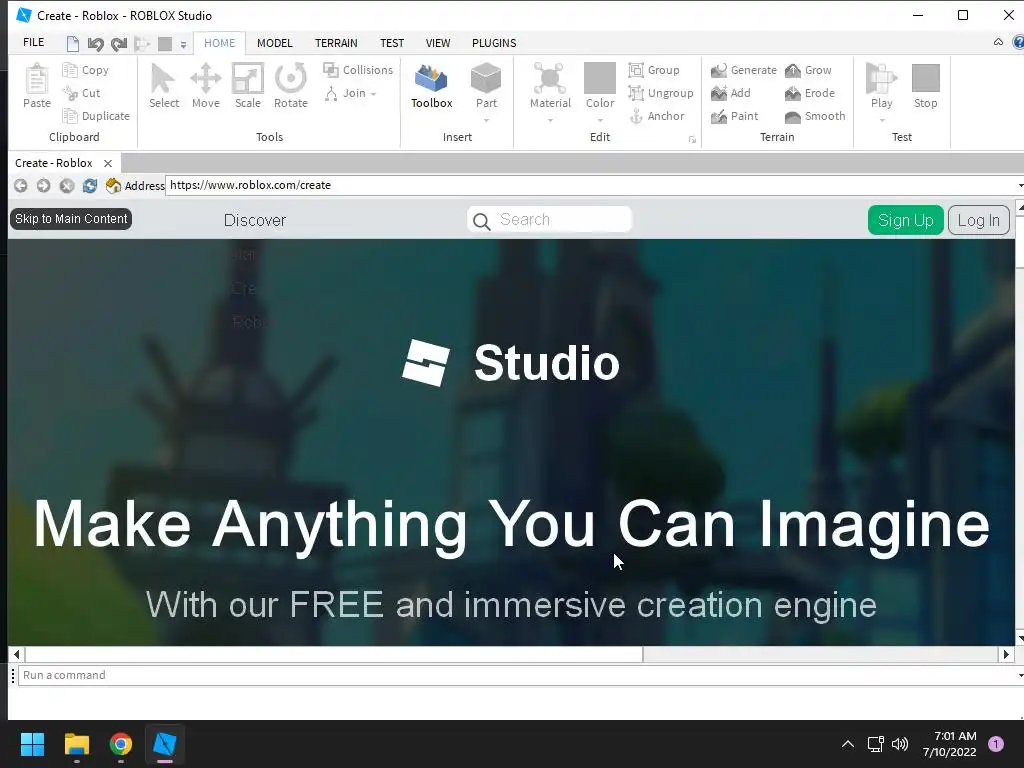
Task: Click the Paint terrain tool
Action: [x=735, y=116]
